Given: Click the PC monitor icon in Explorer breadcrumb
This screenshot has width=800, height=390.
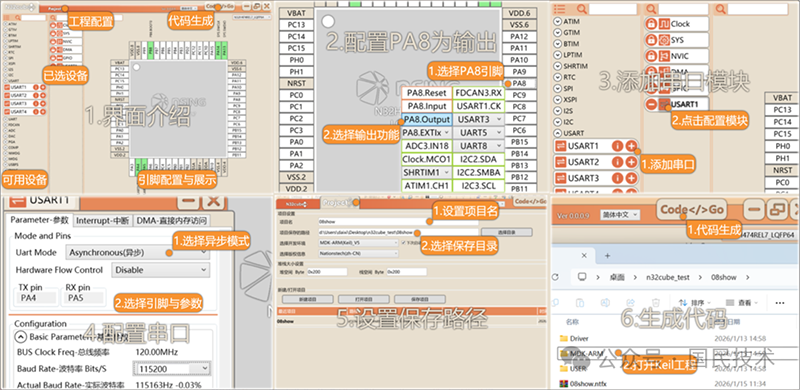Looking at the screenshot, I should click(581, 277).
